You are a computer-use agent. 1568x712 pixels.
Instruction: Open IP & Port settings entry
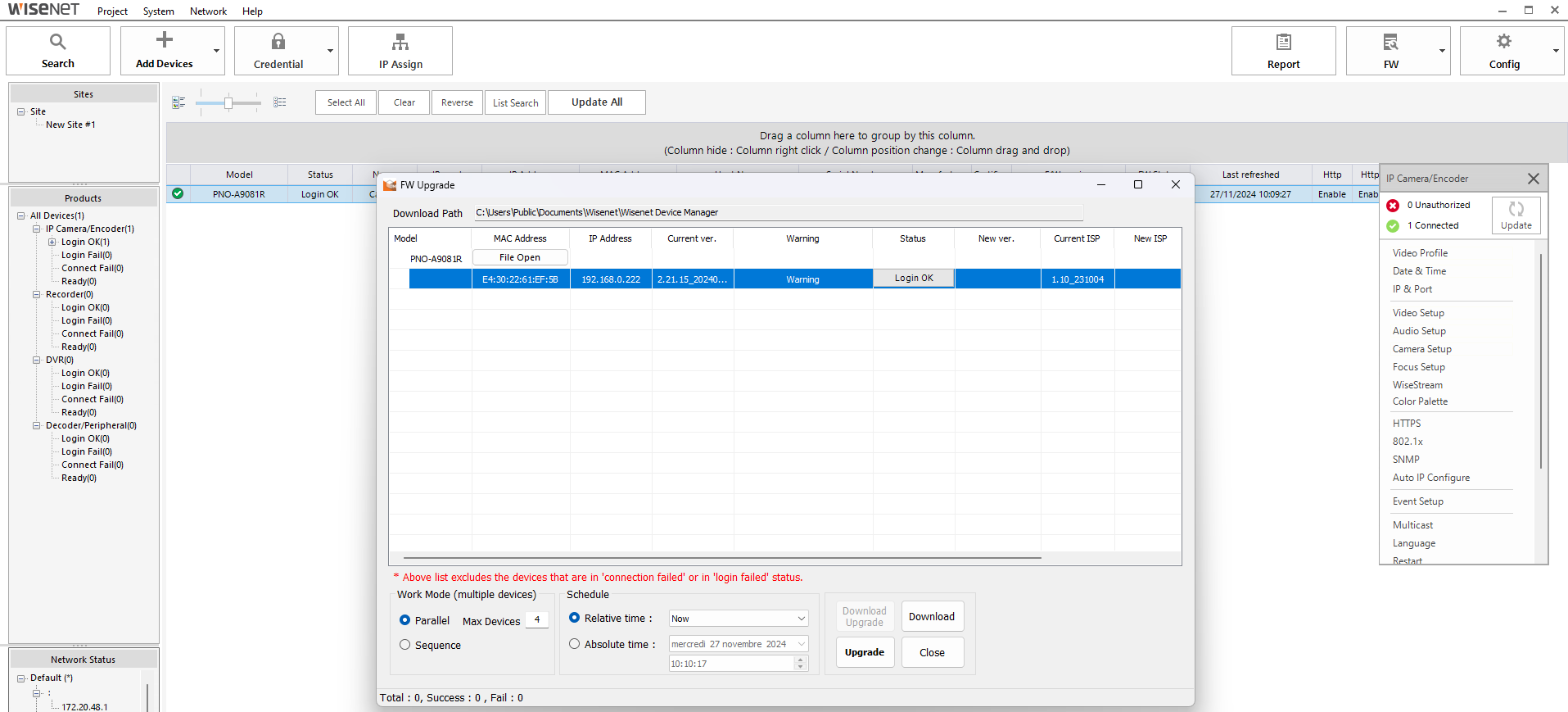(1412, 289)
